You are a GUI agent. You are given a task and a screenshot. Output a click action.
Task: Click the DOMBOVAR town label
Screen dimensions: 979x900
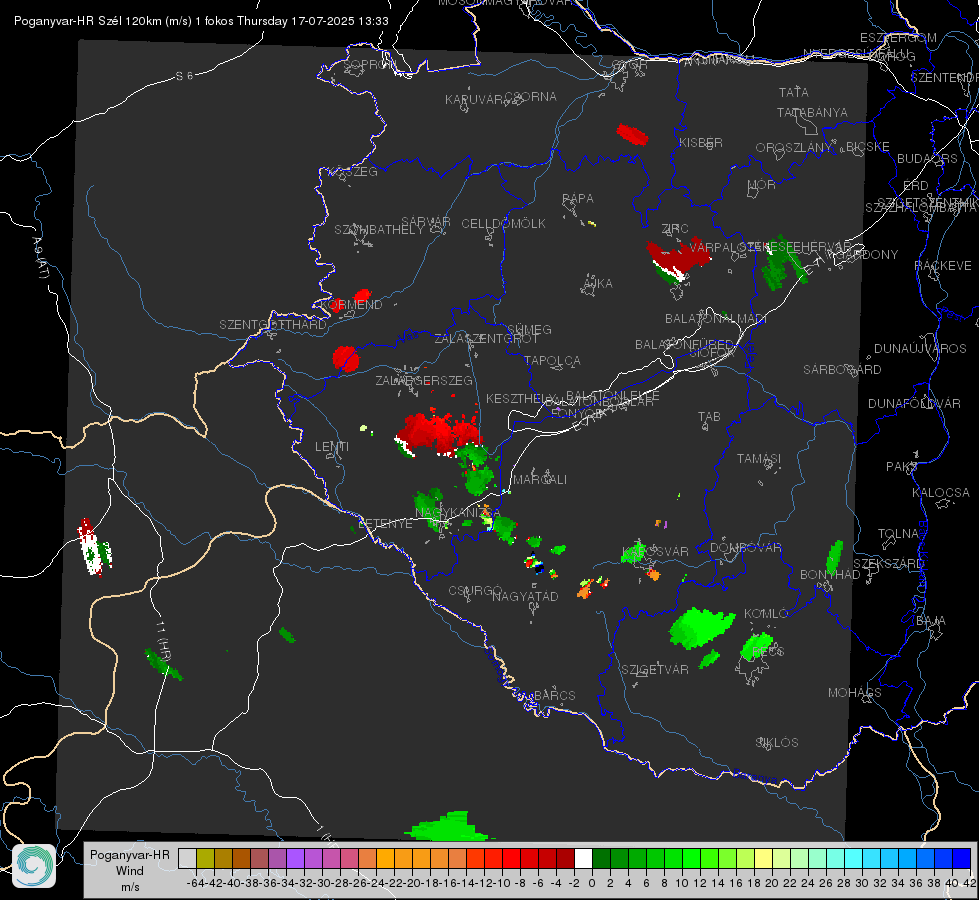click(745, 548)
